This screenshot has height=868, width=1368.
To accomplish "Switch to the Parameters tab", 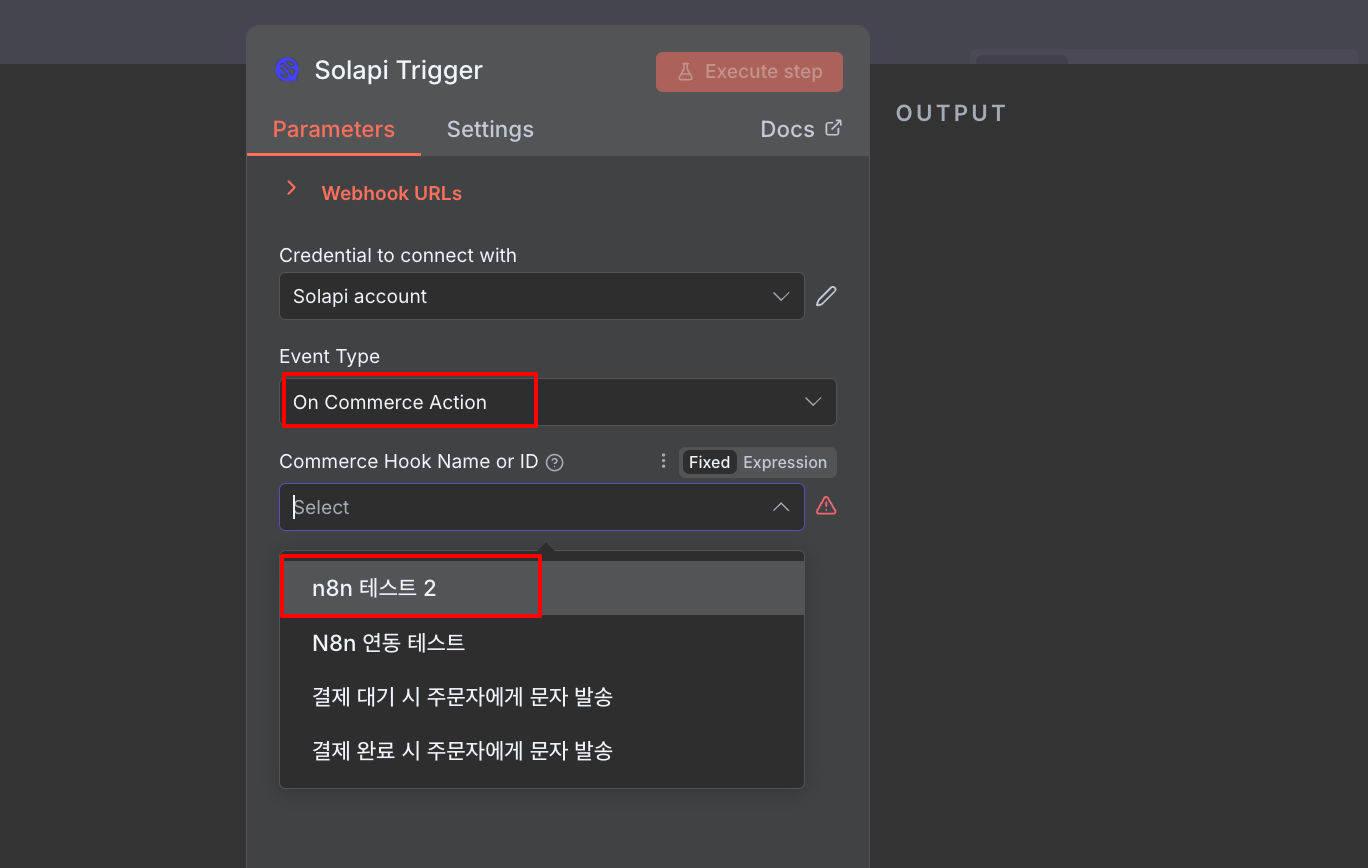I will pos(333,129).
